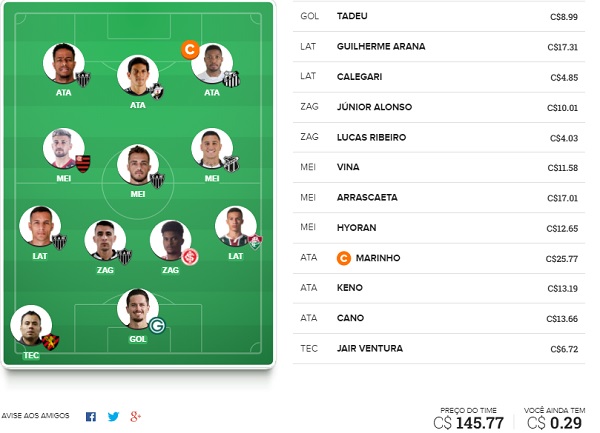
Task: Click the Fluminense crest on the right LAT
Action: (256, 243)
